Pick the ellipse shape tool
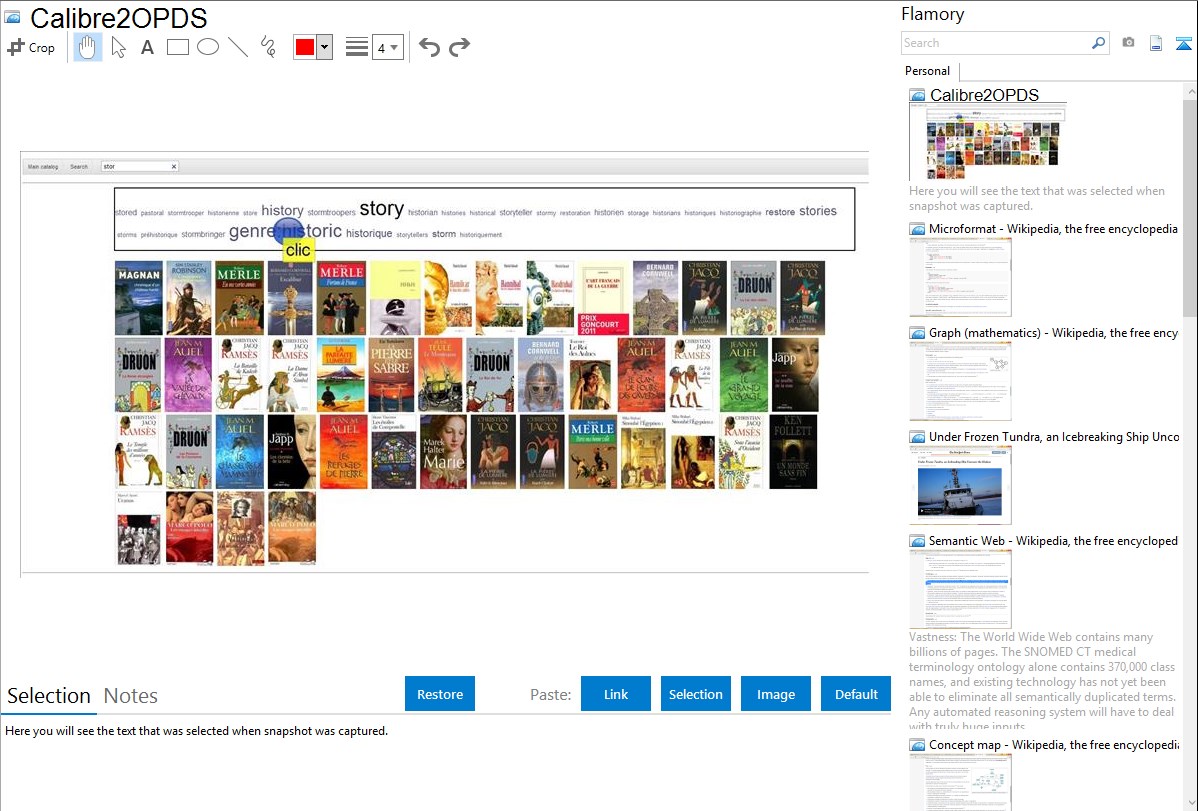 208,47
